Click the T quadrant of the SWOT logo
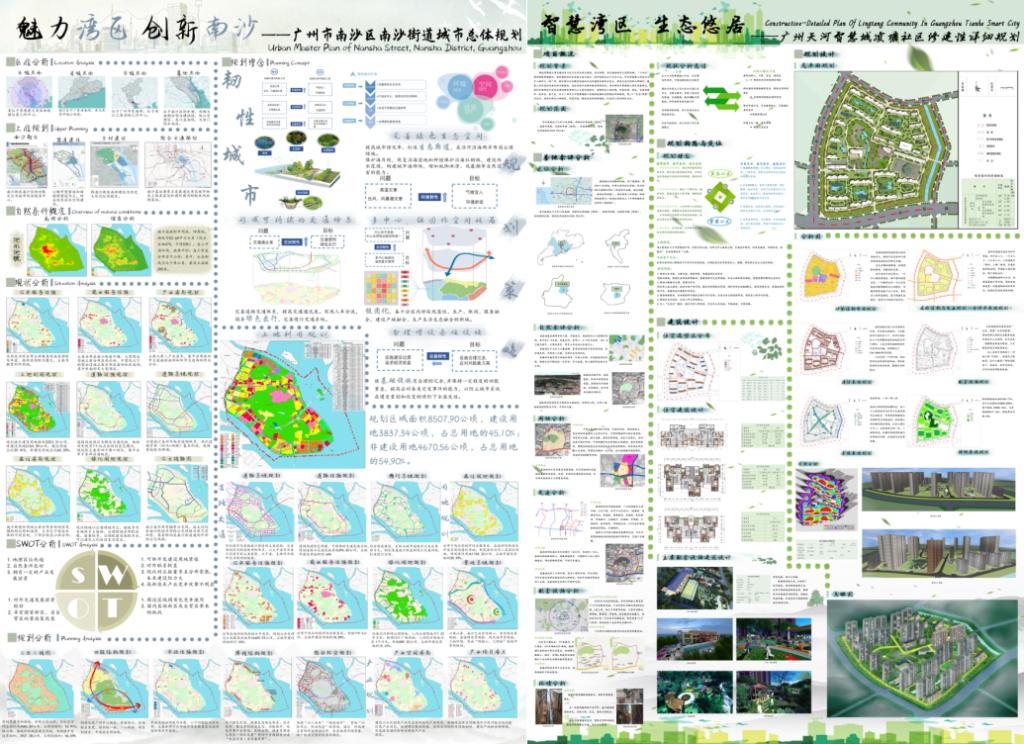 pyautogui.click(x=112, y=608)
